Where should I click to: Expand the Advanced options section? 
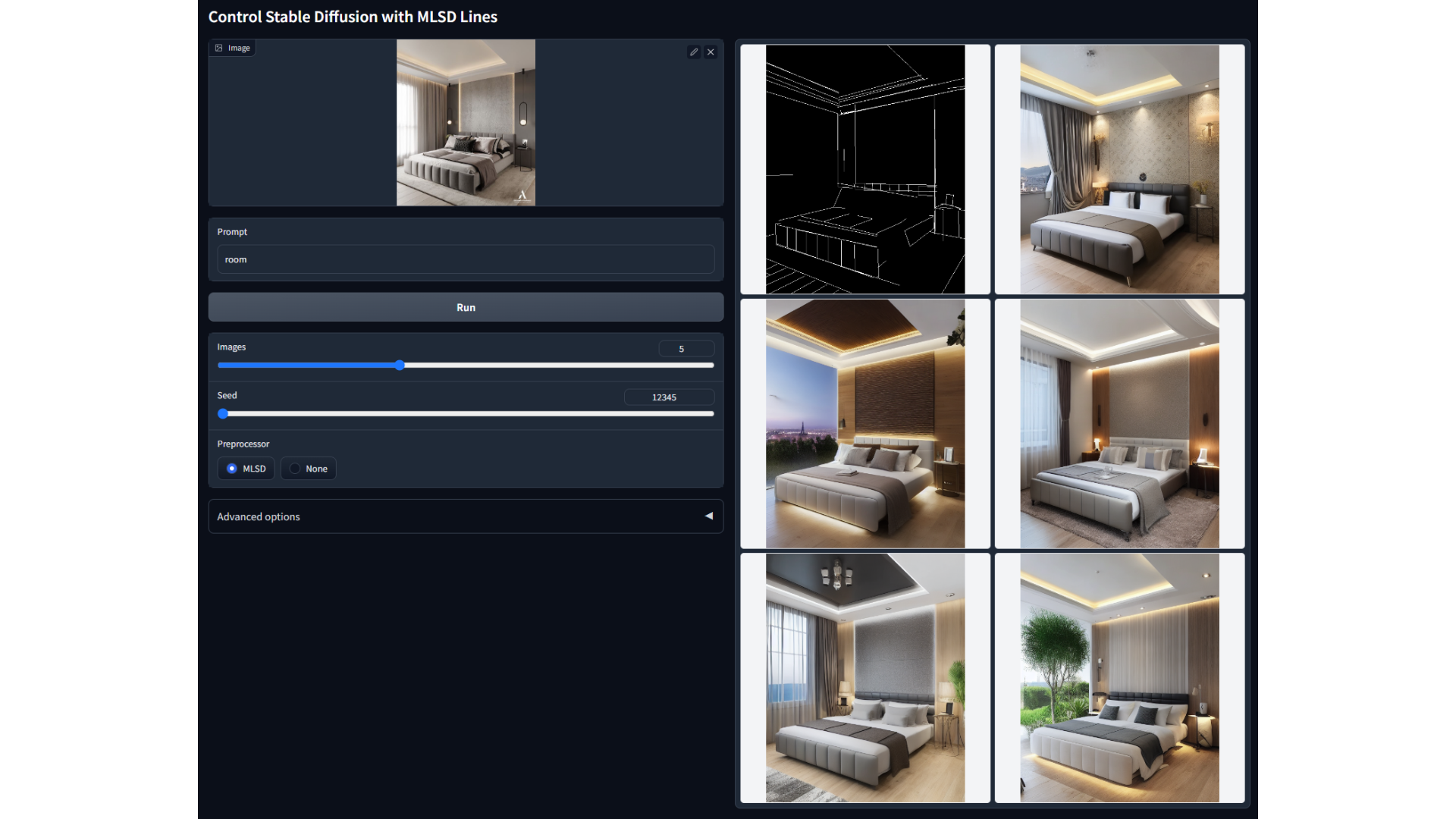pos(258,516)
